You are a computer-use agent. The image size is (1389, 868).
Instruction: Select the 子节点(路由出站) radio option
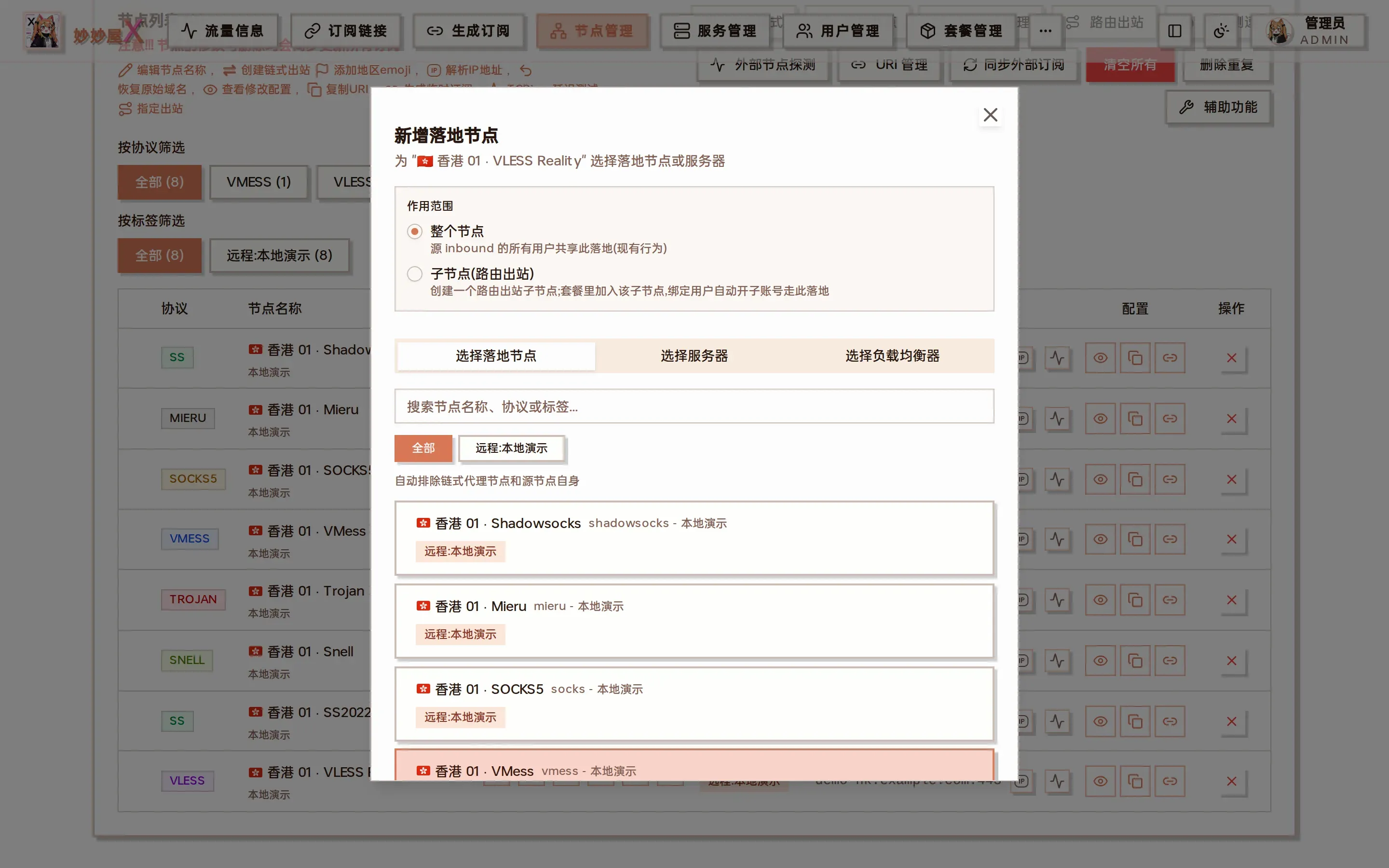pyautogui.click(x=414, y=274)
